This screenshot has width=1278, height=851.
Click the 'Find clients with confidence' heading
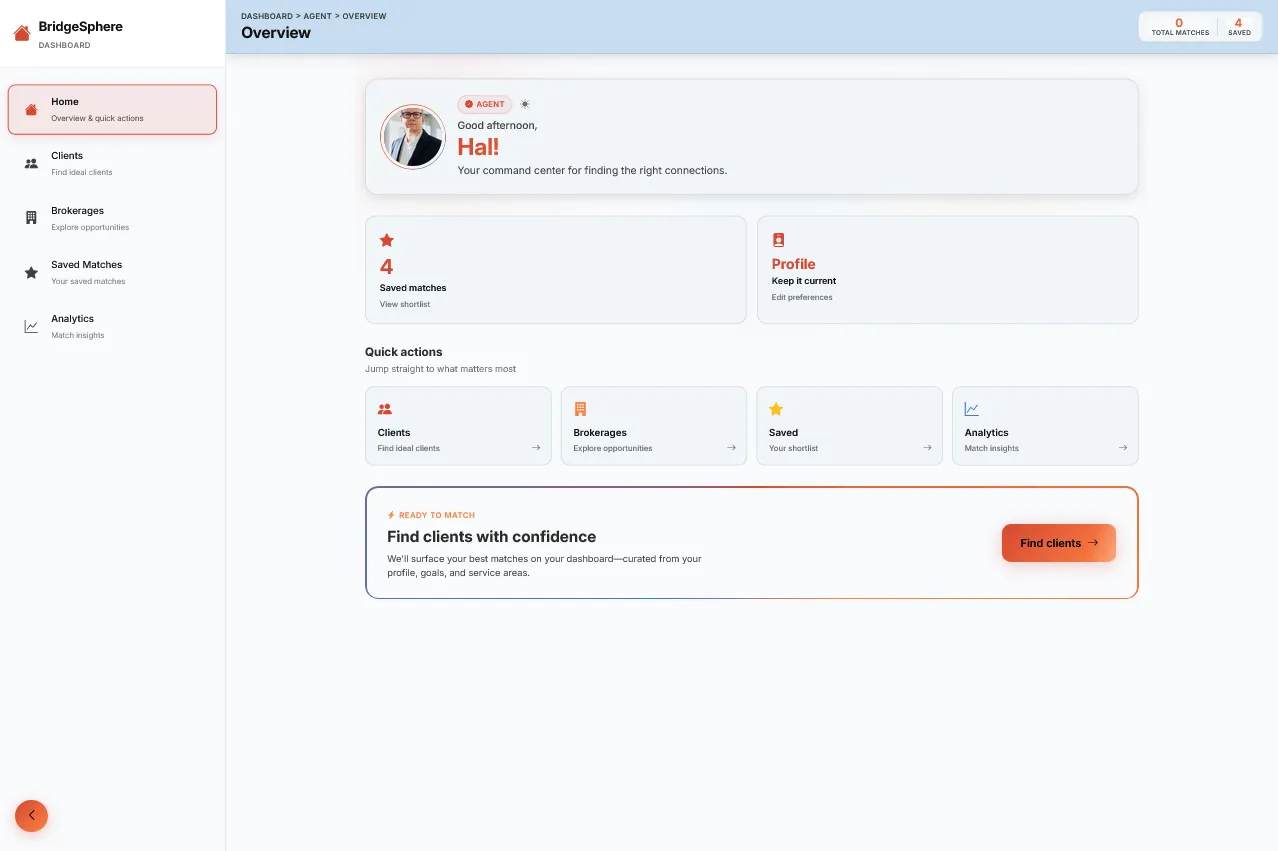(x=492, y=536)
